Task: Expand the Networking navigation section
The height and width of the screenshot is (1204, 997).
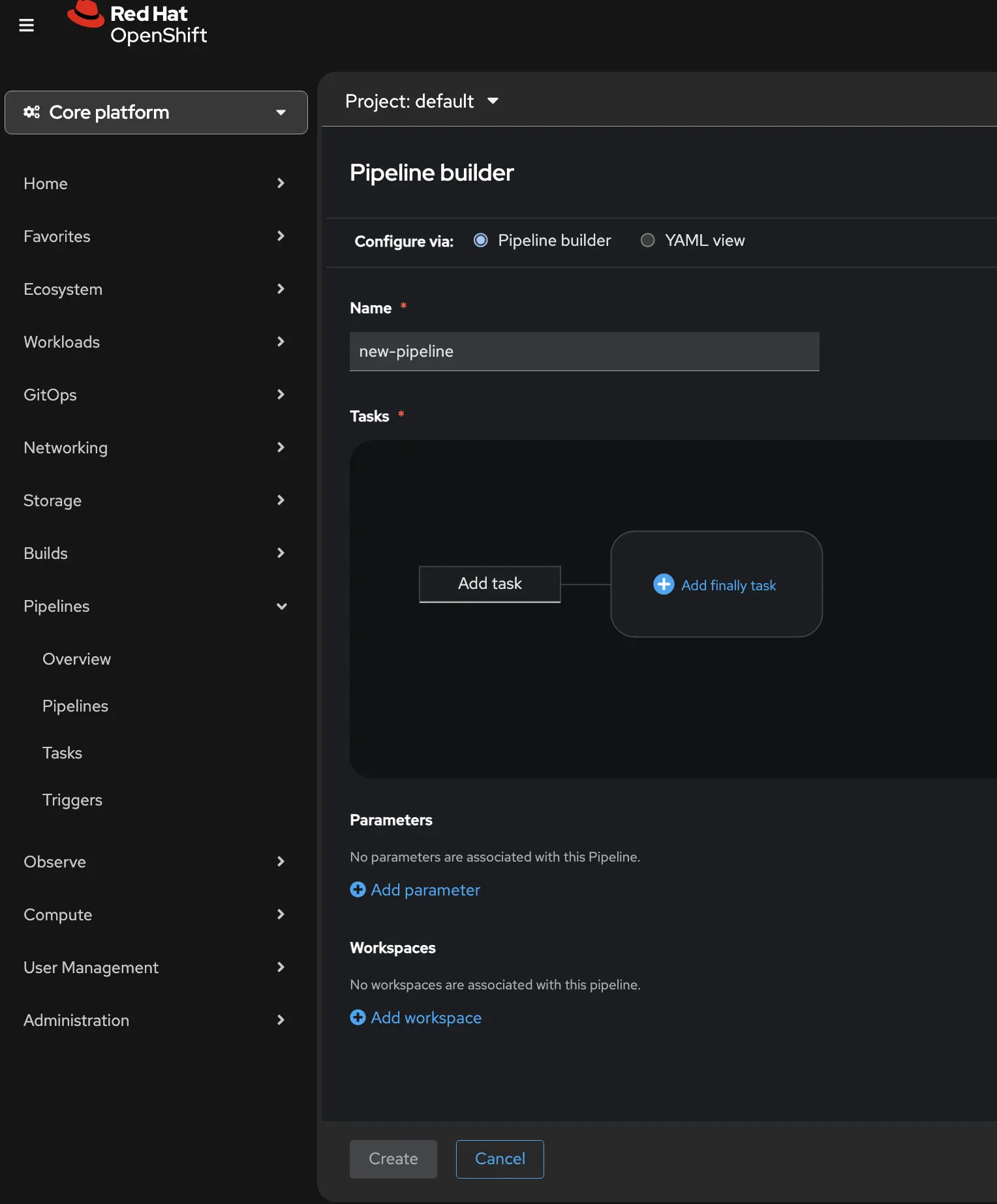Action: [155, 447]
